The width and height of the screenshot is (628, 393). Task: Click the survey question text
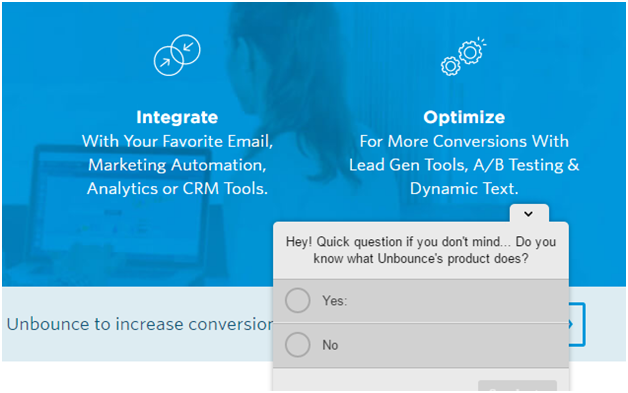click(421, 250)
